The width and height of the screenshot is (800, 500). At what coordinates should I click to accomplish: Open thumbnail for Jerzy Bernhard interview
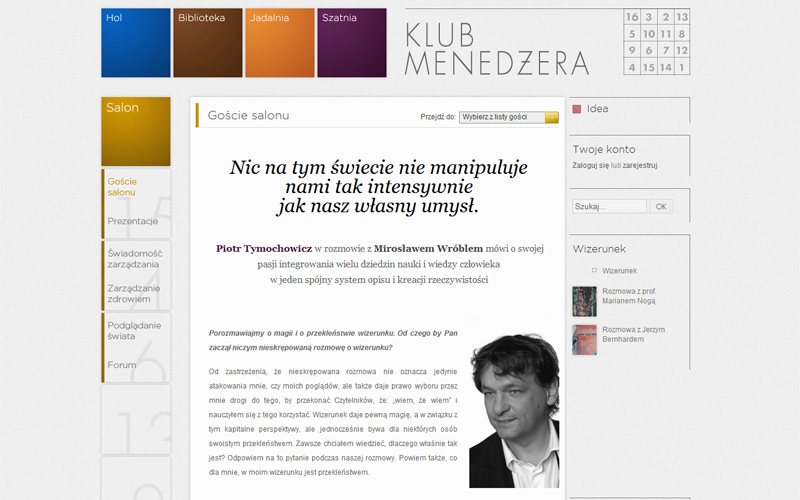click(584, 339)
